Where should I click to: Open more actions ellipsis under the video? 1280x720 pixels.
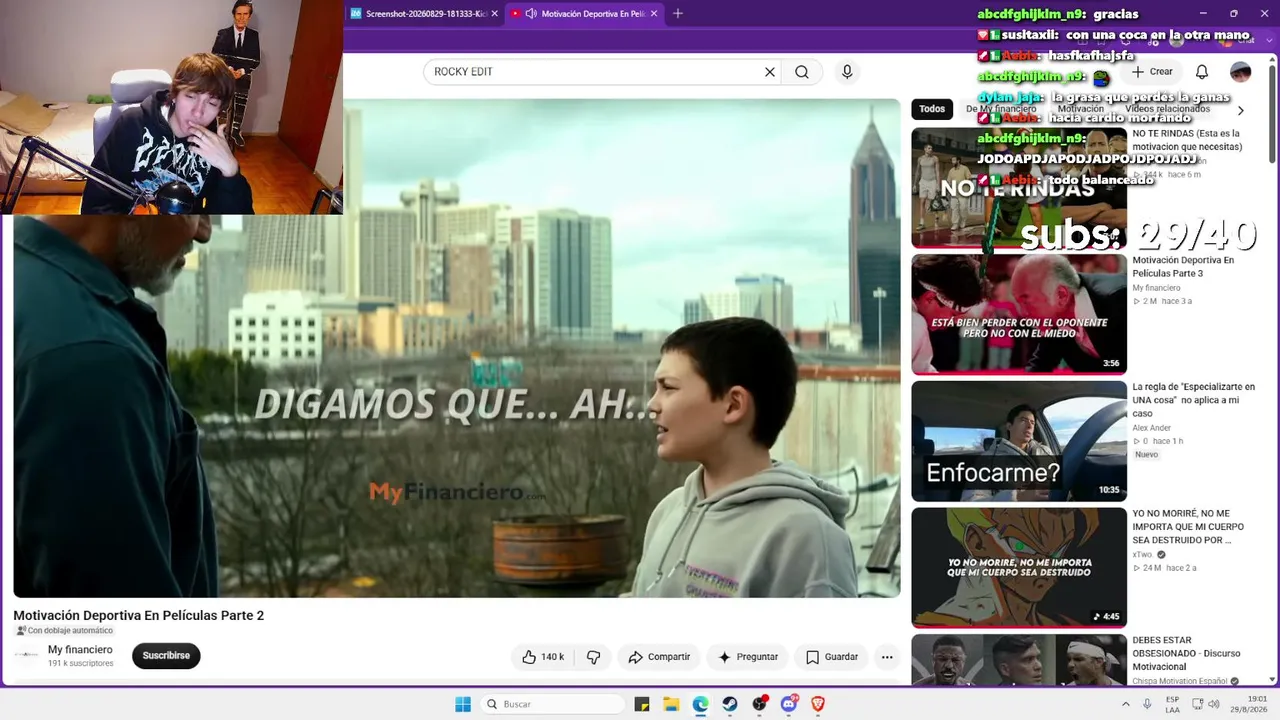click(887, 657)
